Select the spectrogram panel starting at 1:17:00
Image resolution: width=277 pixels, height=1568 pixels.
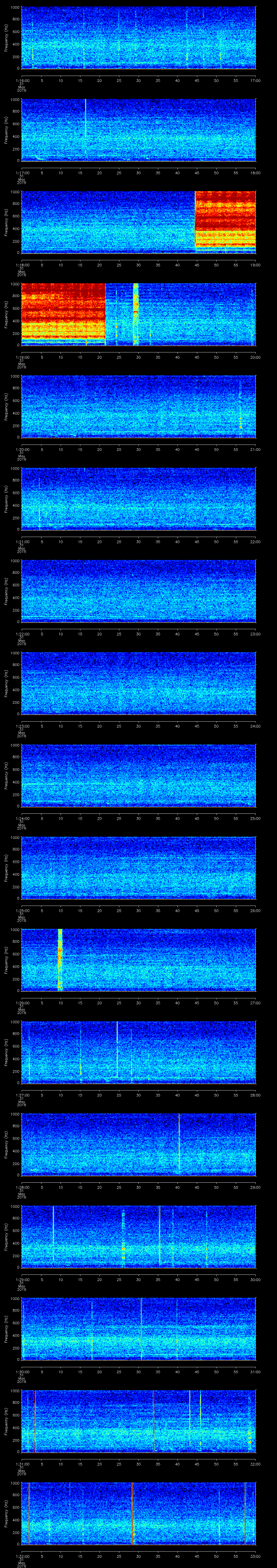click(138, 130)
